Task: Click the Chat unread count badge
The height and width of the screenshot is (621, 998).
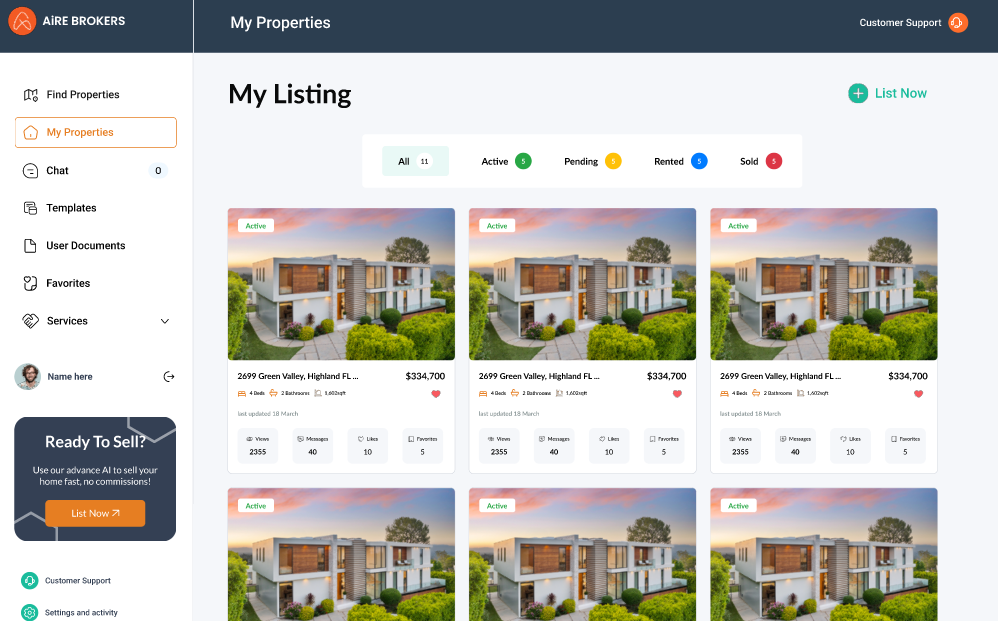Action: [x=158, y=171]
